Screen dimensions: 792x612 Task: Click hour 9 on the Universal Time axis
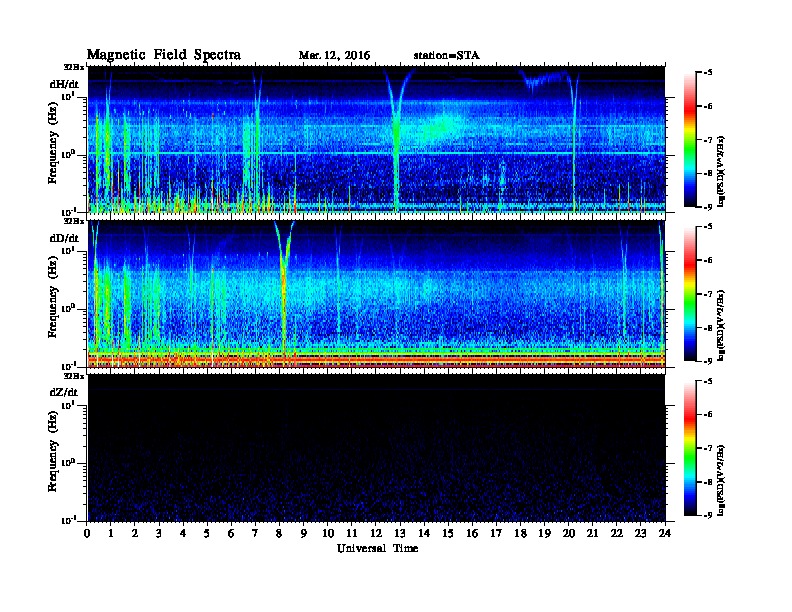tap(304, 533)
